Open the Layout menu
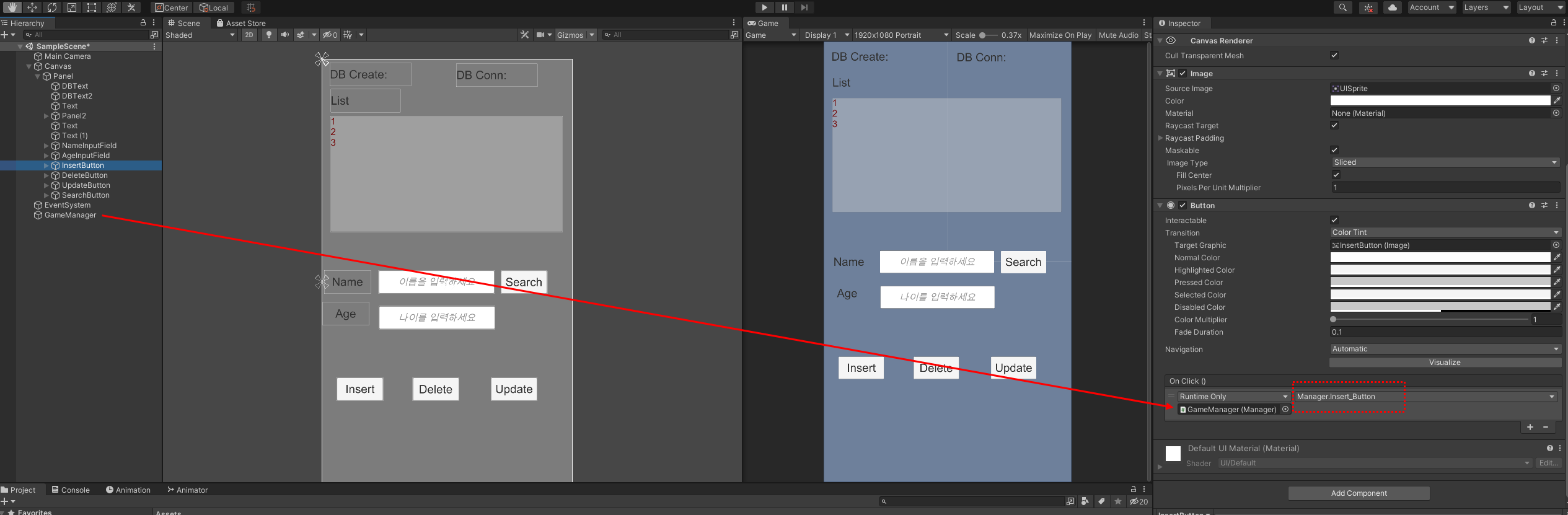This screenshot has height=515, width=1568. pos(1540,7)
